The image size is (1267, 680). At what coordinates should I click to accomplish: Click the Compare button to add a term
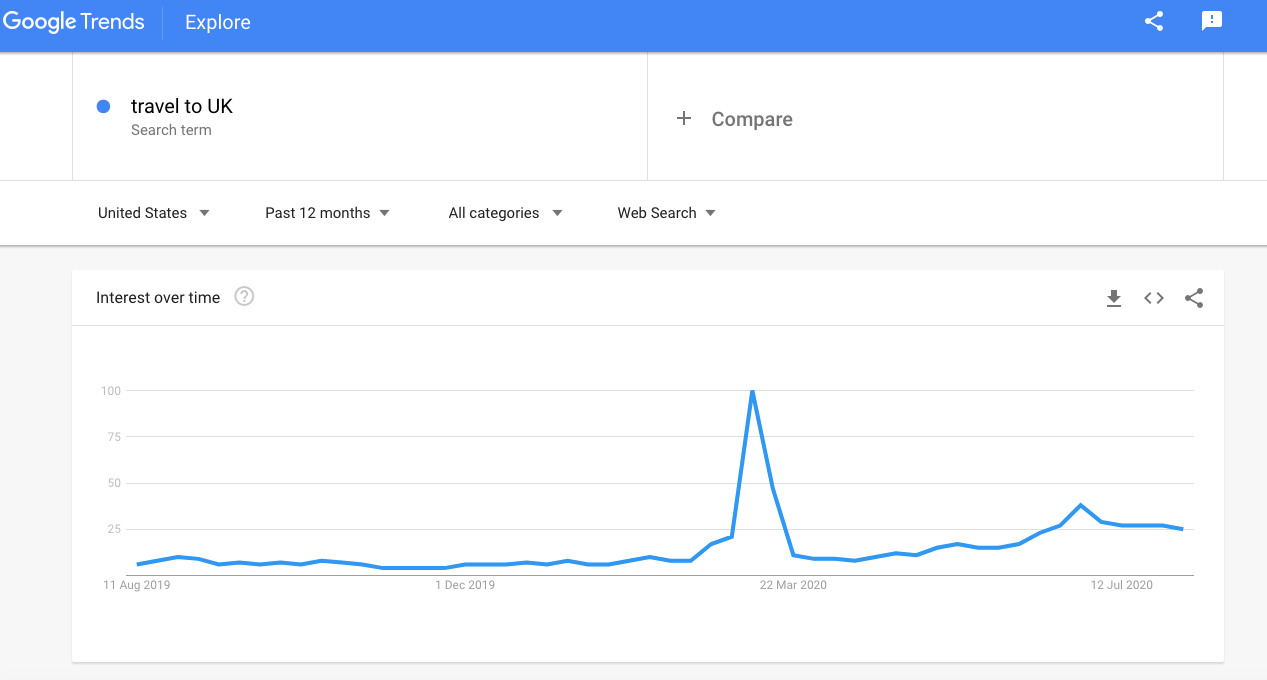(x=751, y=119)
